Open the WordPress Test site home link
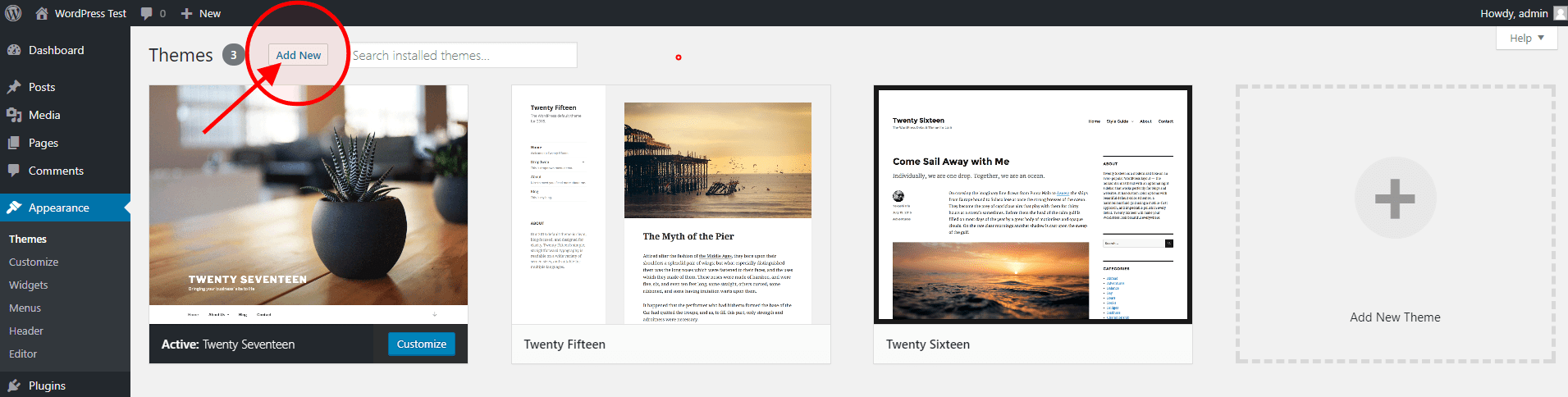The height and width of the screenshot is (397, 1568). coord(90,13)
